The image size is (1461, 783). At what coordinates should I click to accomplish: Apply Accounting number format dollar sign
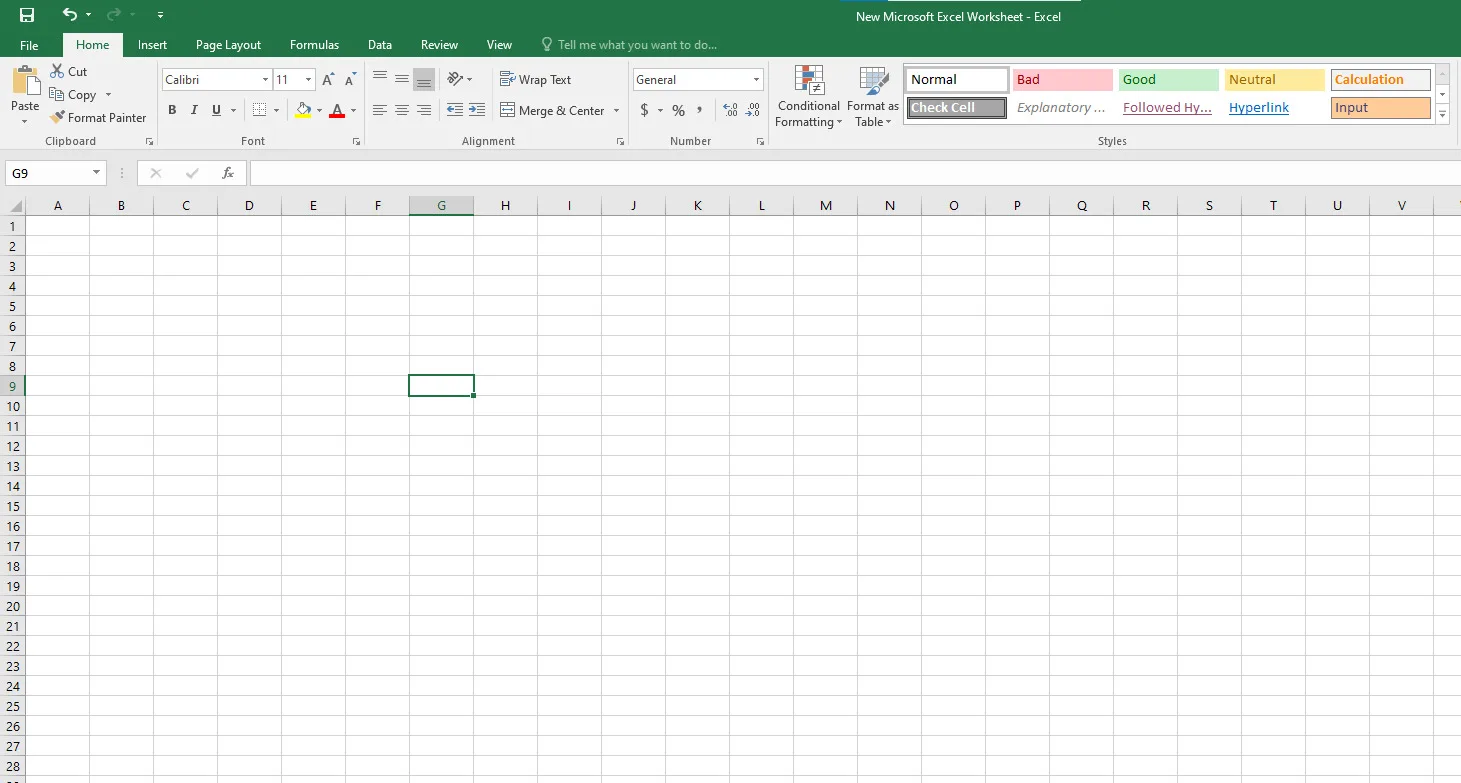click(645, 110)
